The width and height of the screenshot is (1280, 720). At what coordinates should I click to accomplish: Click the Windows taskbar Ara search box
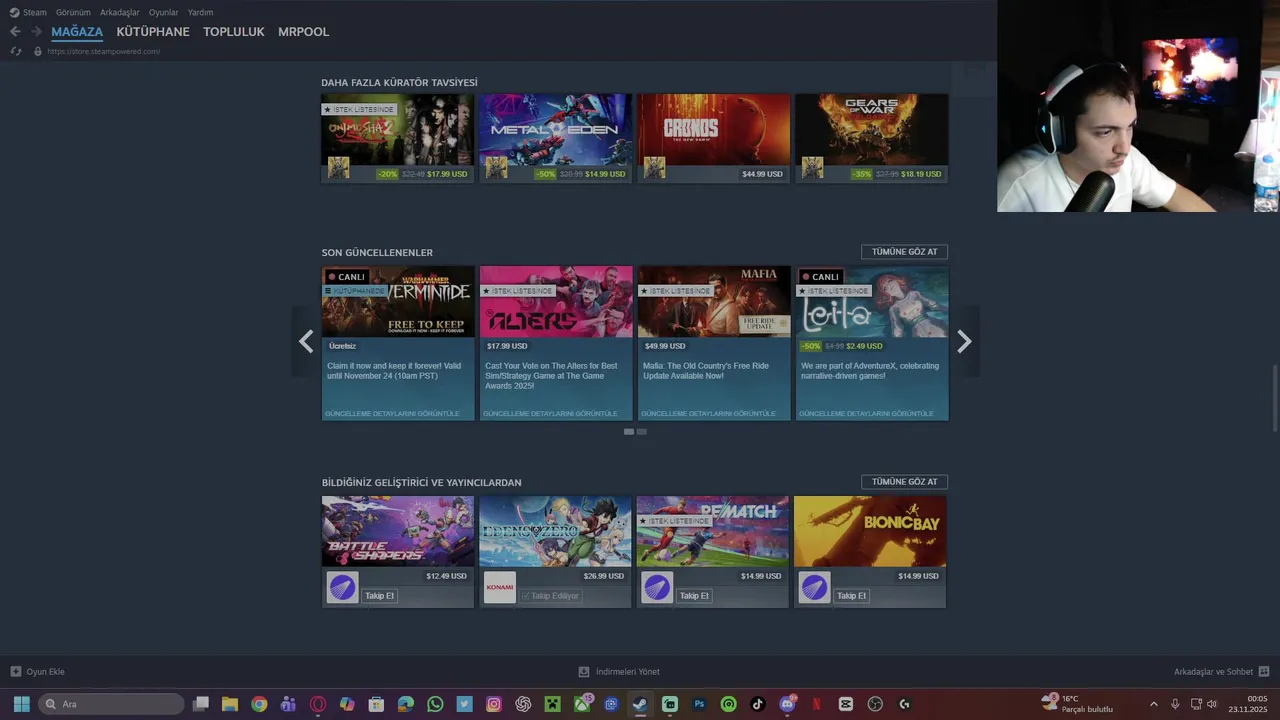[111, 704]
